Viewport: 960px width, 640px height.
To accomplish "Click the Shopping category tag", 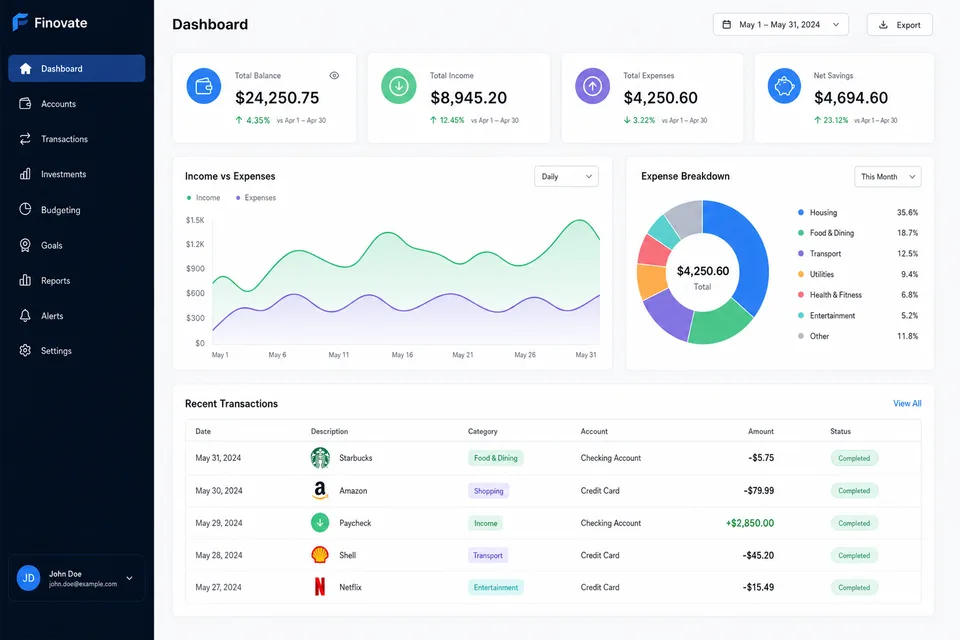I will click(x=488, y=491).
